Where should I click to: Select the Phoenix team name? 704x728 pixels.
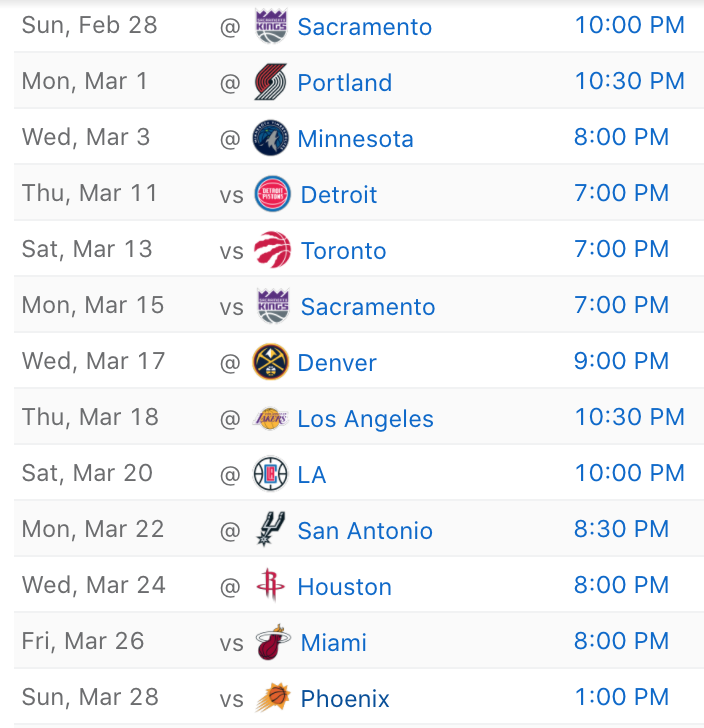pyautogui.click(x=345, y=699)
